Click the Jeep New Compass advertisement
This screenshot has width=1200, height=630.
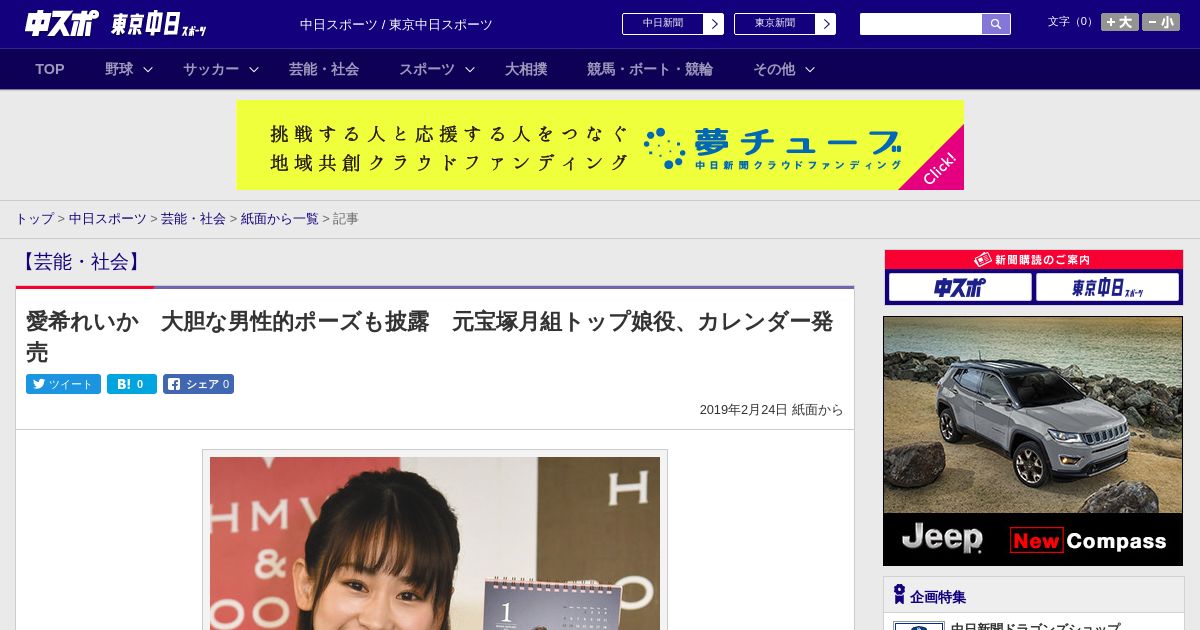pos(1033,441)
